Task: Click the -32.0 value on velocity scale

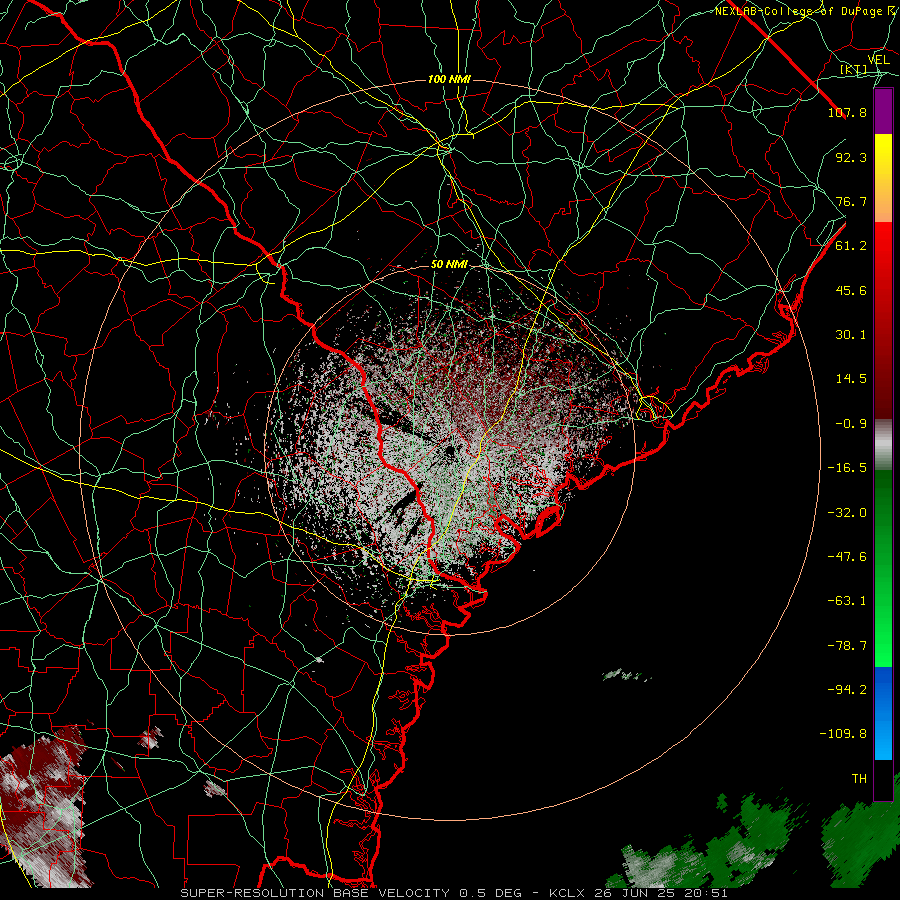Action: click(x=847, y=513)
